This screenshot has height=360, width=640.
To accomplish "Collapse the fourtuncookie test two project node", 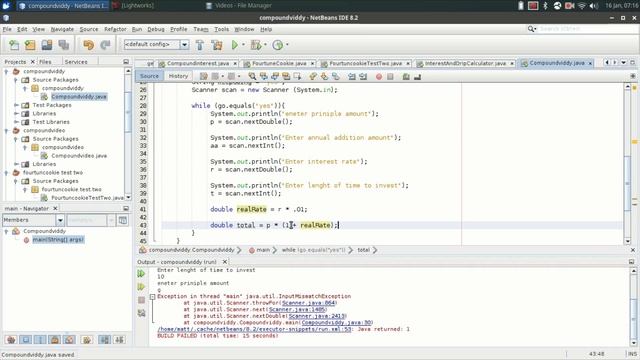I will click(x=7, y=173).
